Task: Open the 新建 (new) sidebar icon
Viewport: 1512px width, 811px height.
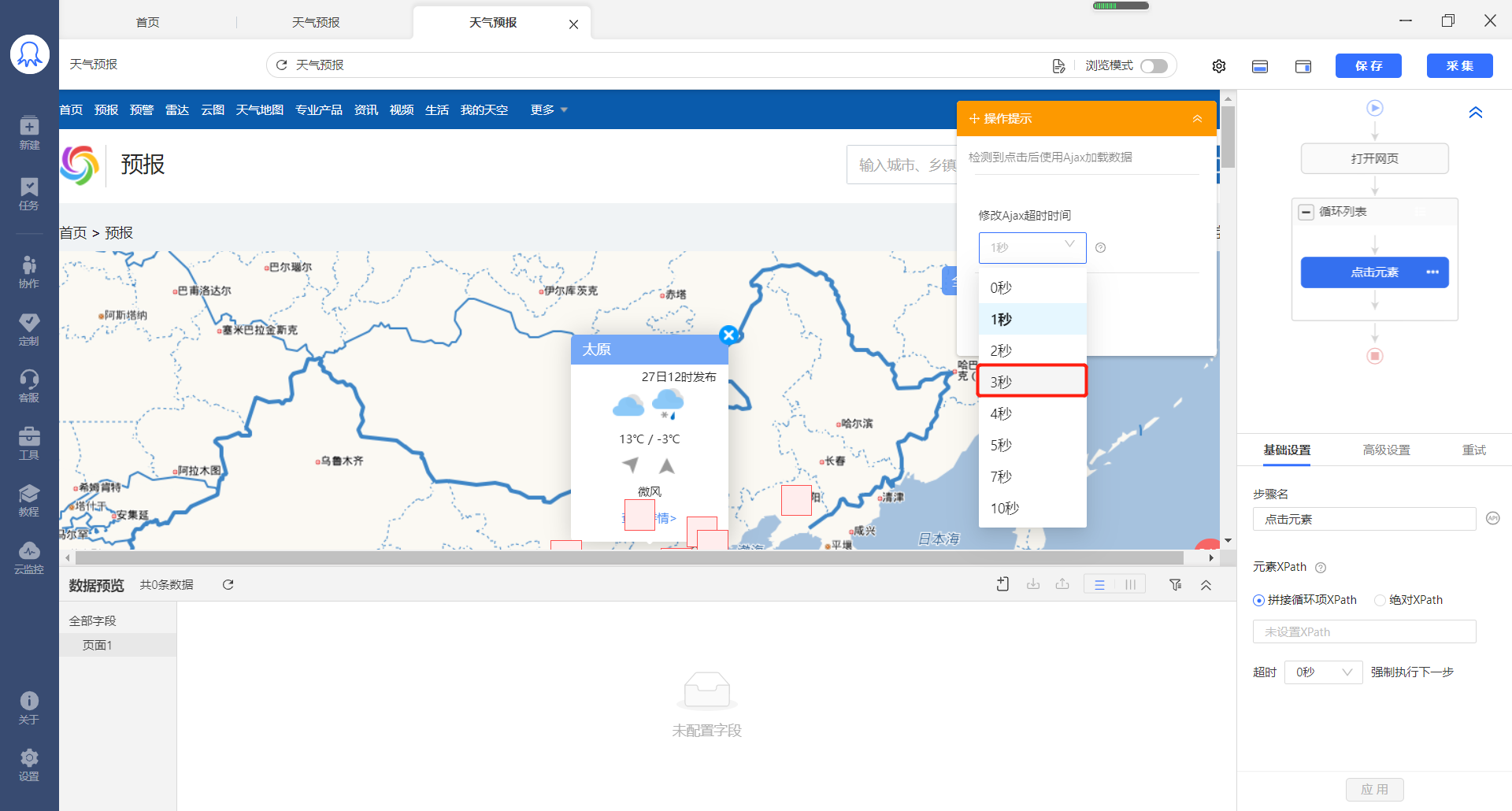Action: [x=29, y=132]
